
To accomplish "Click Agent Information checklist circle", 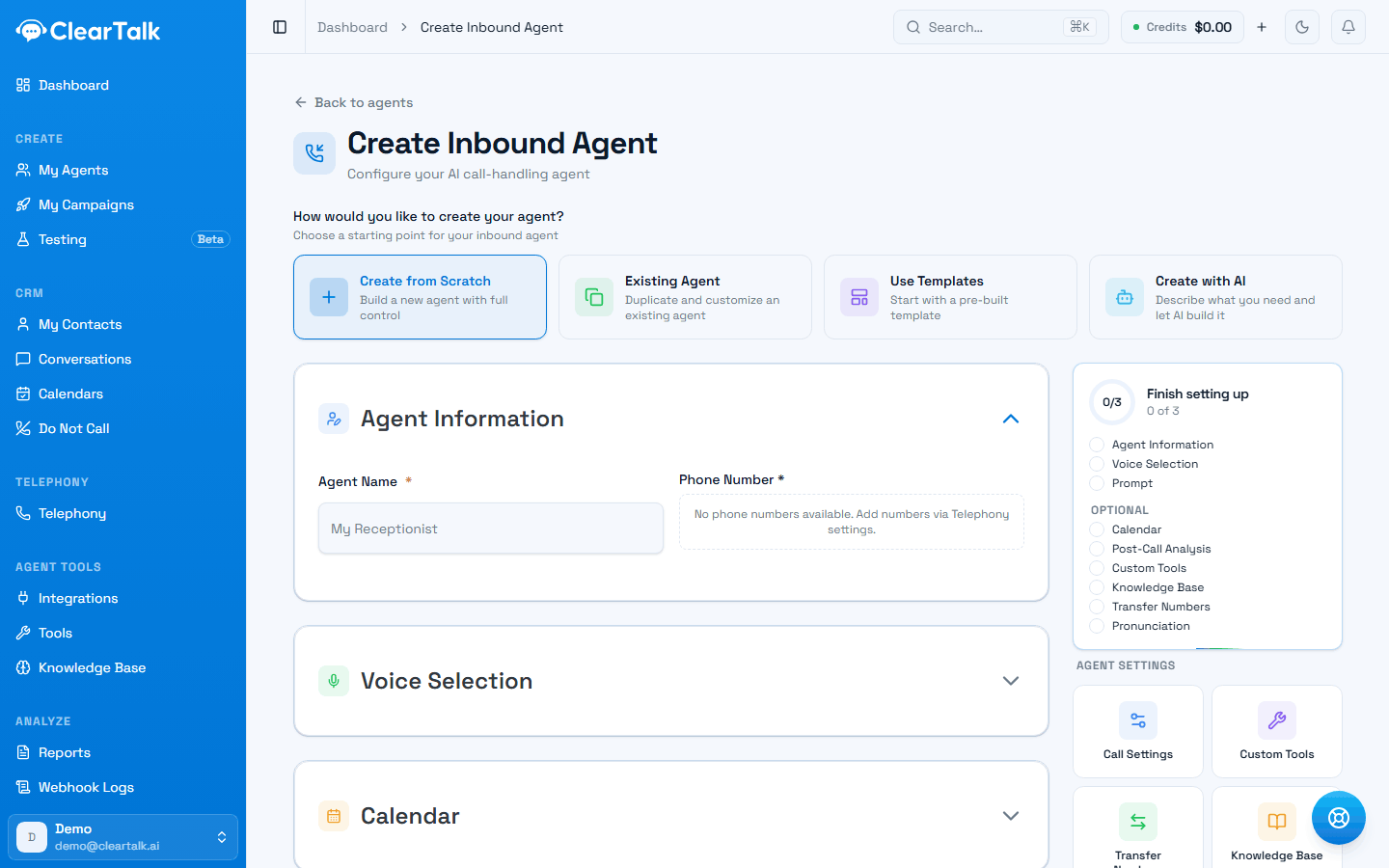I will pos(1097,445).
